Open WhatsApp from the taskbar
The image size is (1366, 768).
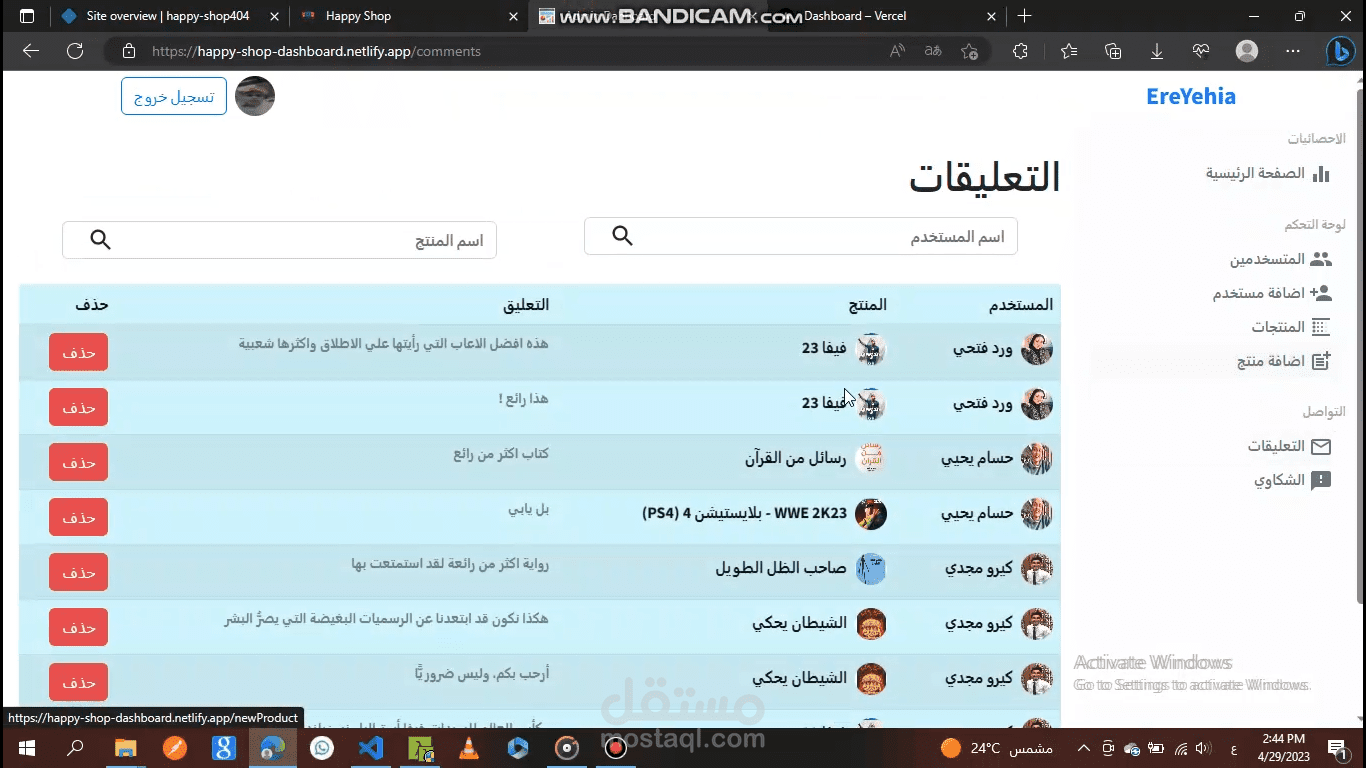pos(322,748)
